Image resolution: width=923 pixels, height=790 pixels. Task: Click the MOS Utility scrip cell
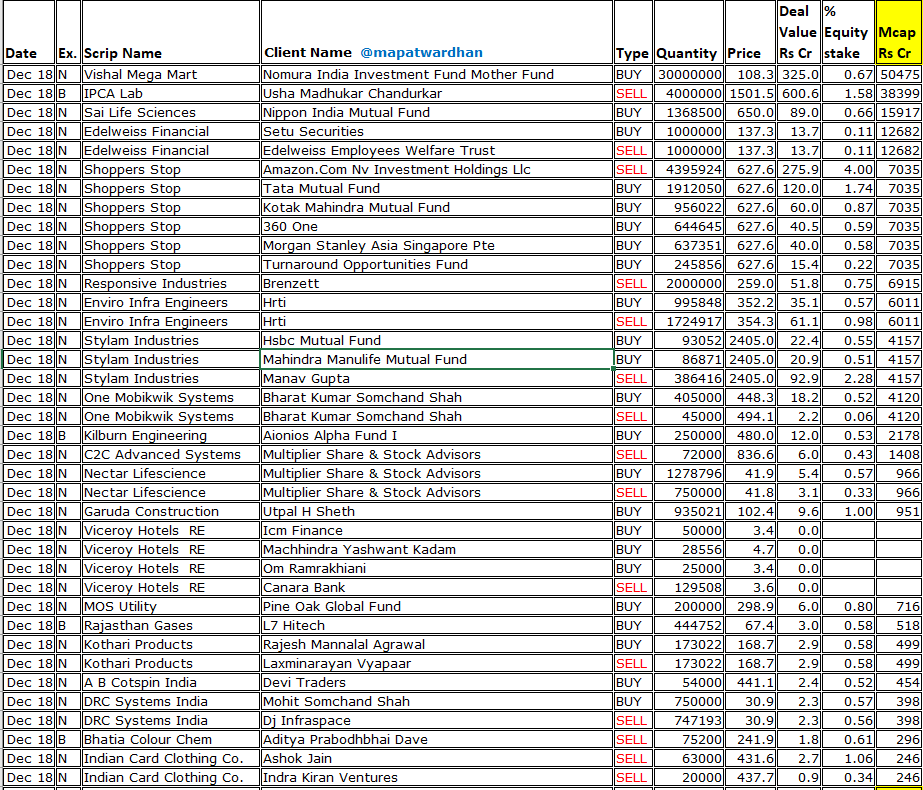[171, 606]
